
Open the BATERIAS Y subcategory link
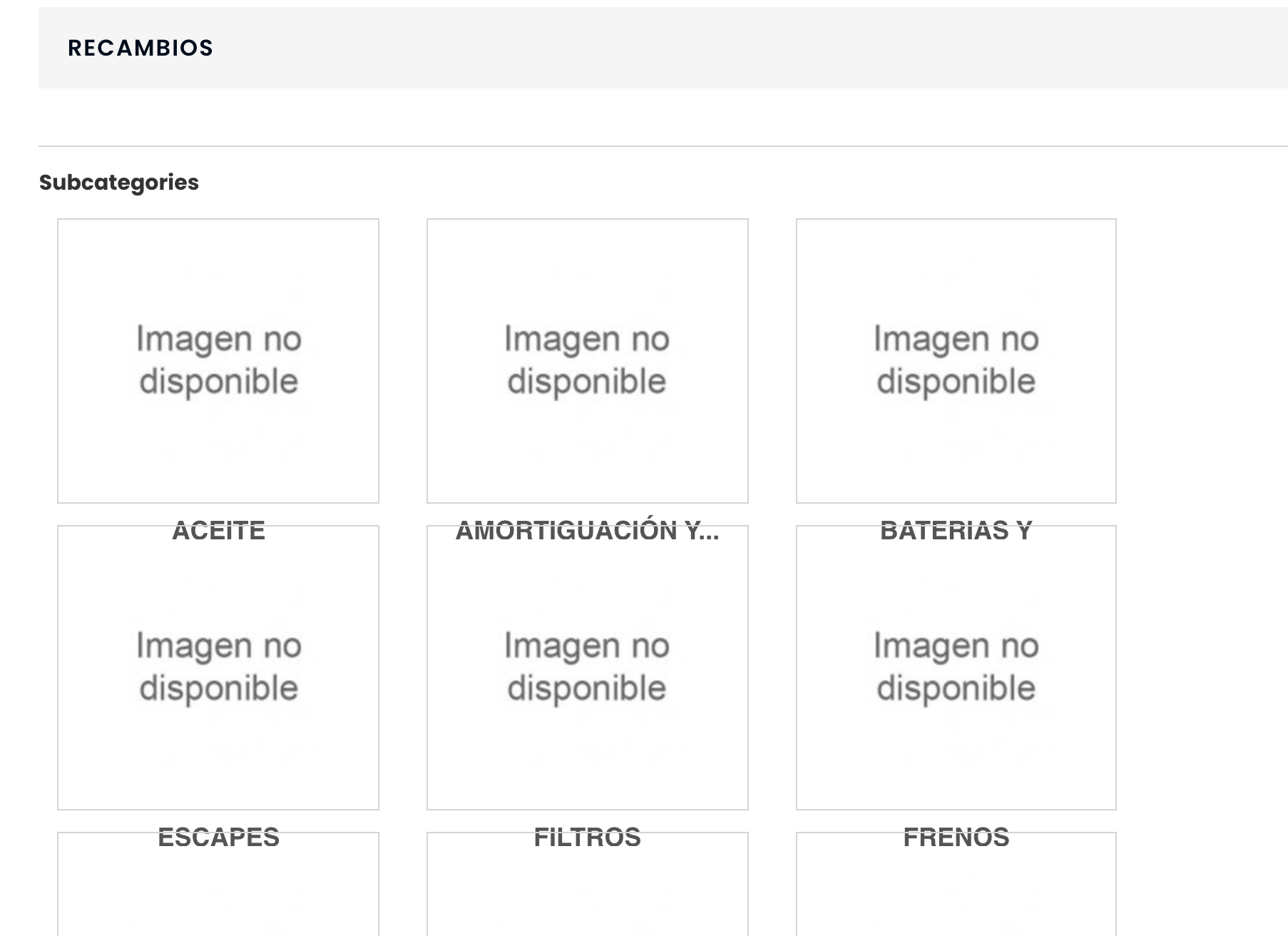pyautogui.click(x=956, y=531)
